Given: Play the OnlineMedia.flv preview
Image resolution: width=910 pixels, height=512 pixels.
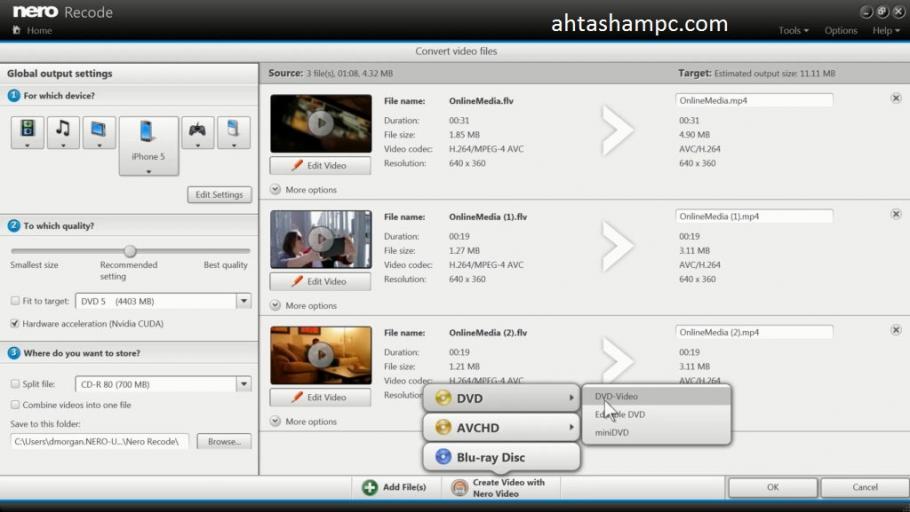Looking at the screenshot, I should click(321, 123).
